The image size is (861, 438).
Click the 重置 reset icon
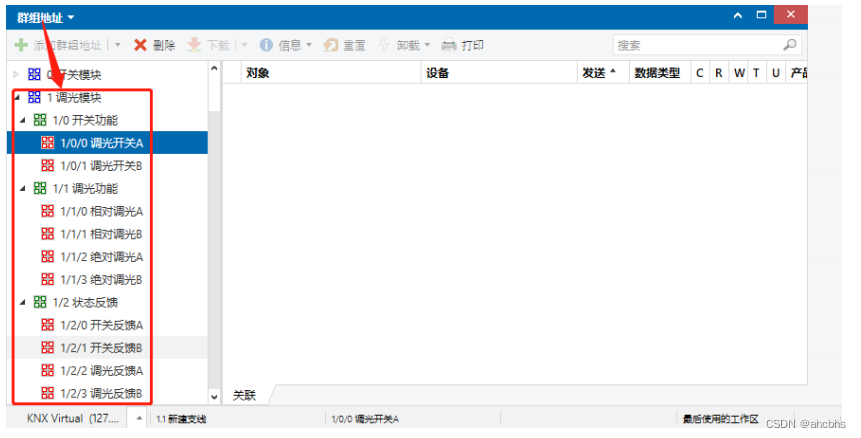click(x=331, y=45)
